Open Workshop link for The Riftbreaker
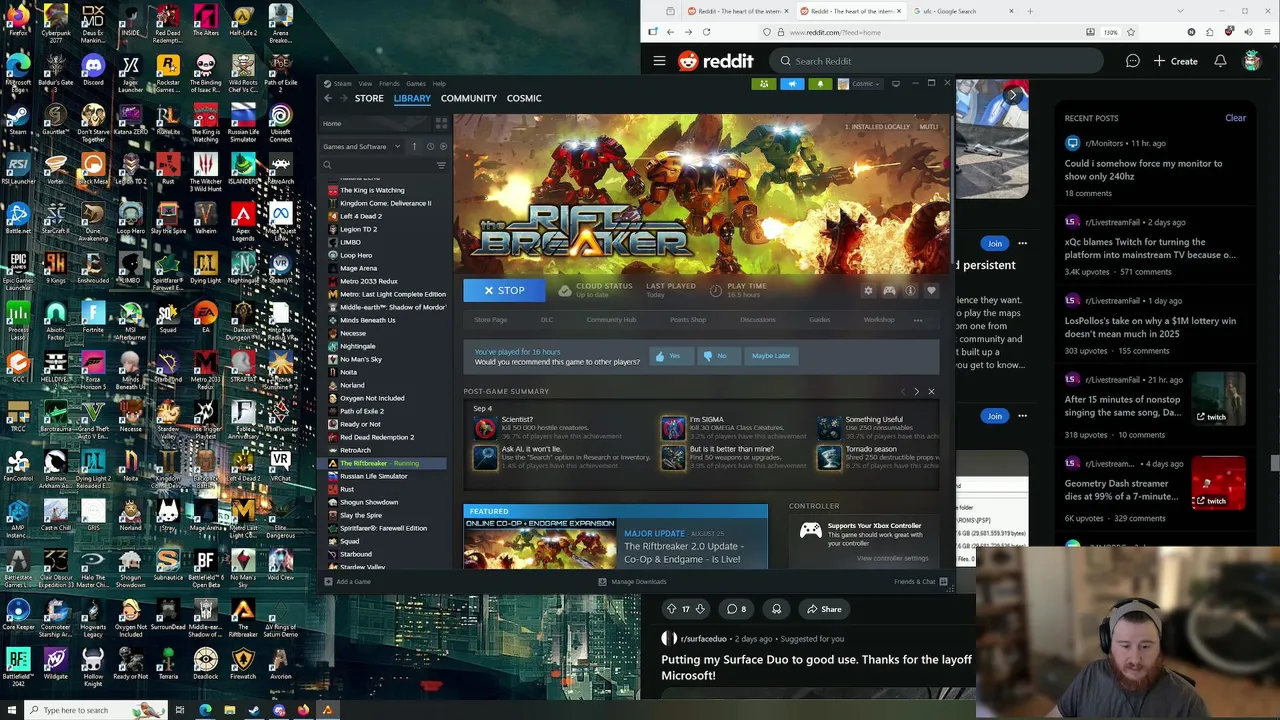1280x720 pixels. pyautogui.click(x=879, y=320)
